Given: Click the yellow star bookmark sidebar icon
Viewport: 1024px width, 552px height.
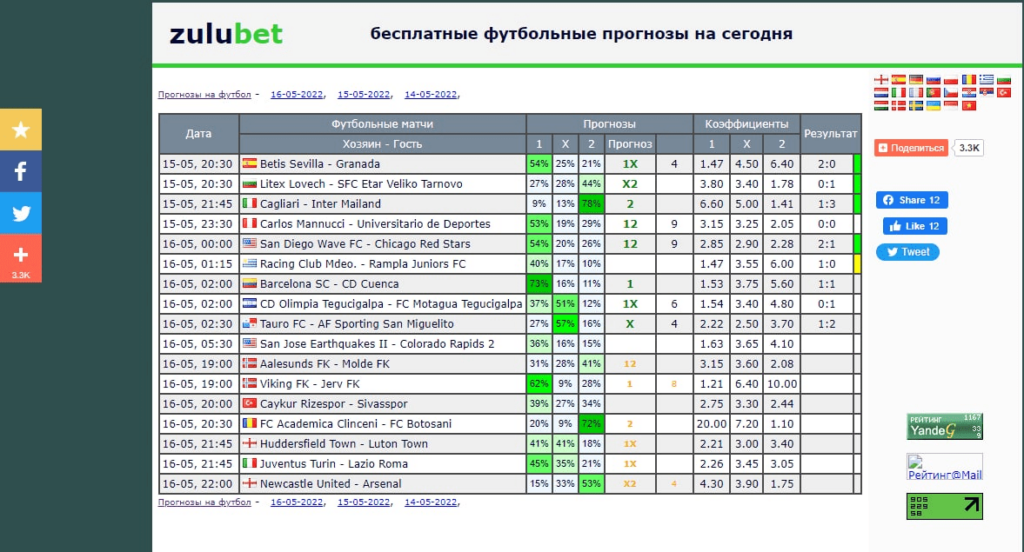Looking at the screenshot, I should coord(21,129).
